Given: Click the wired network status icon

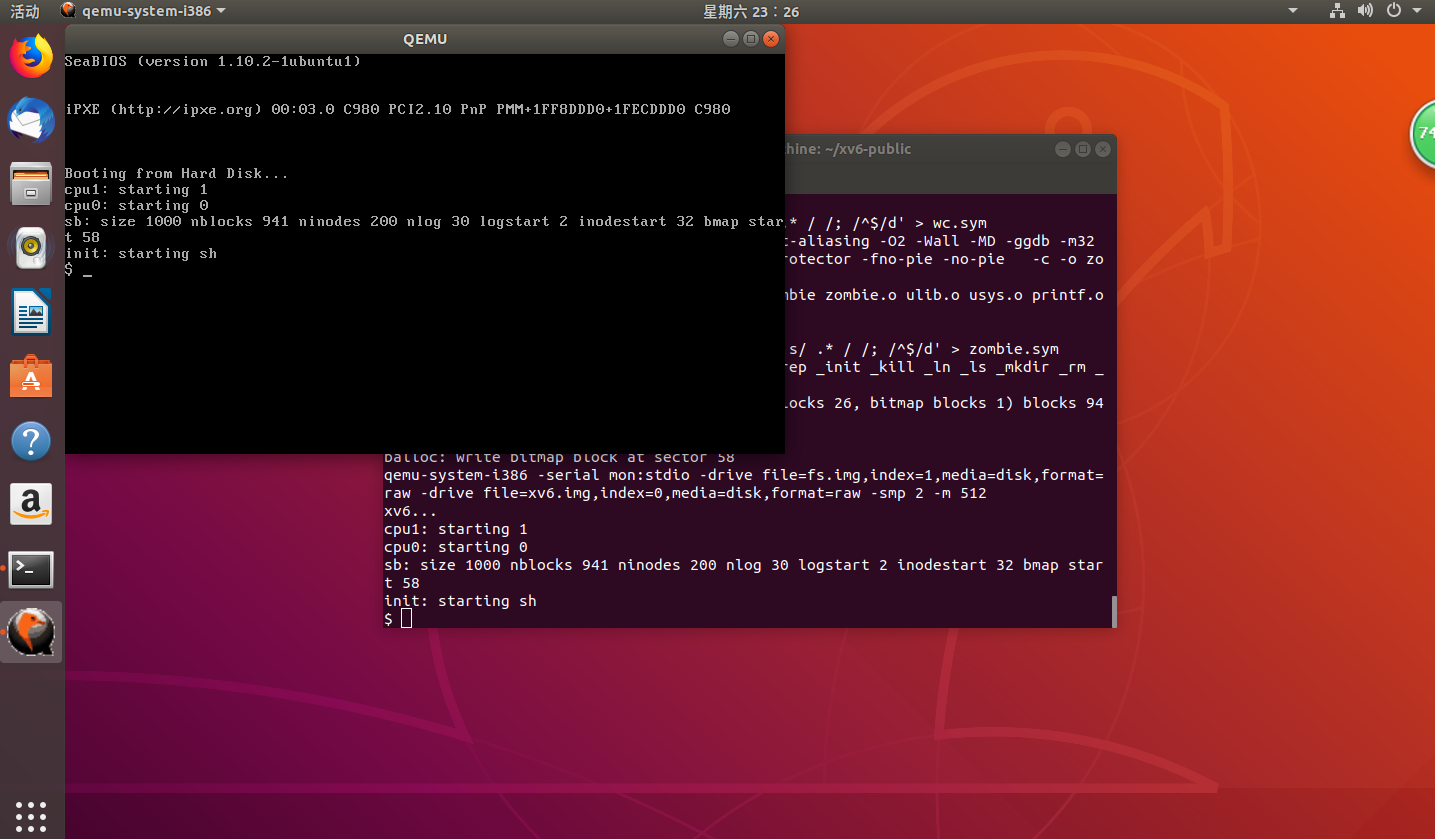Looking at the screenshot, I should [1337, 11].
